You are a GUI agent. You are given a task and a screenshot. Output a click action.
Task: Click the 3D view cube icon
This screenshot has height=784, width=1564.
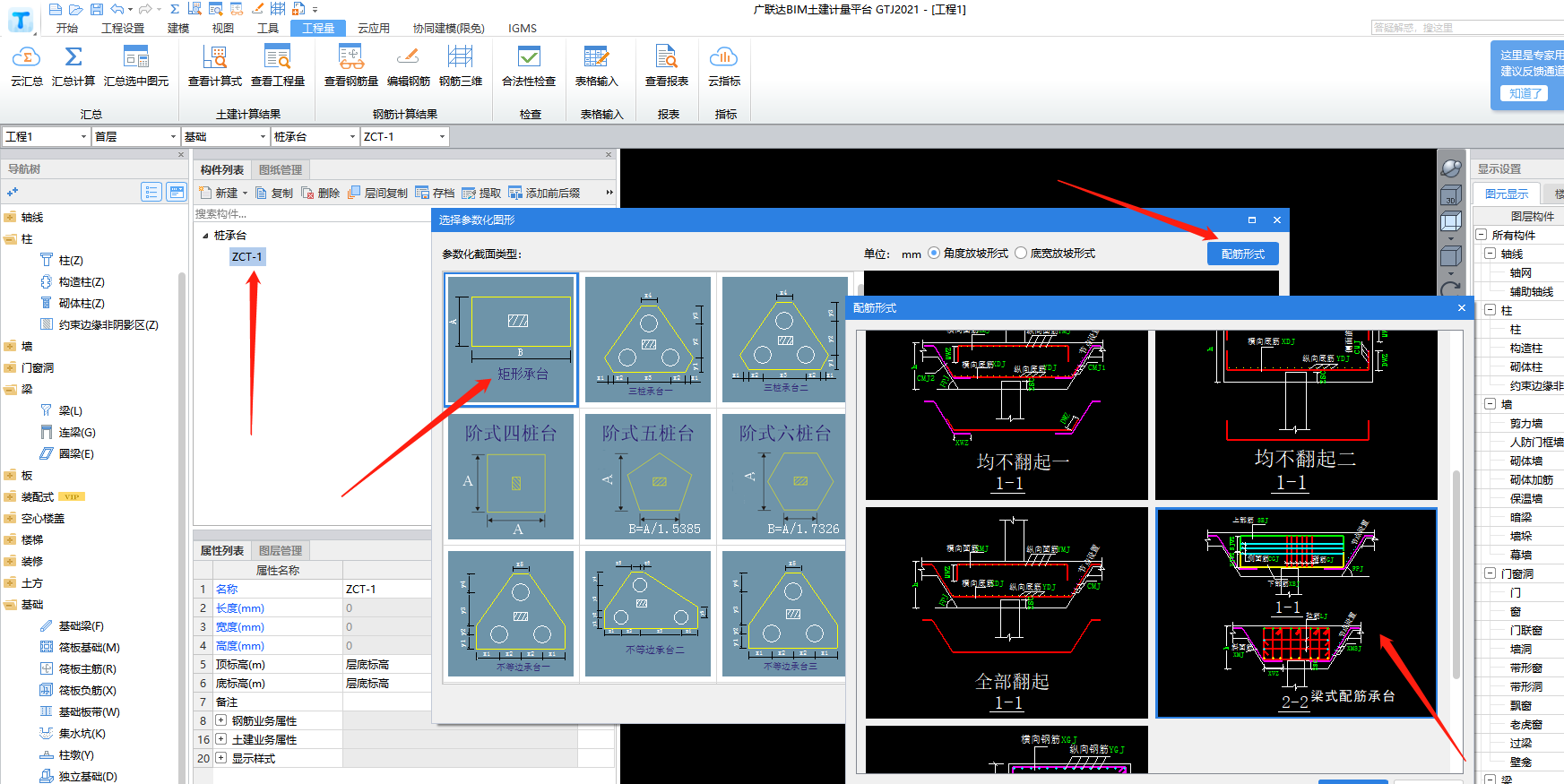(x=1450, y=195)
